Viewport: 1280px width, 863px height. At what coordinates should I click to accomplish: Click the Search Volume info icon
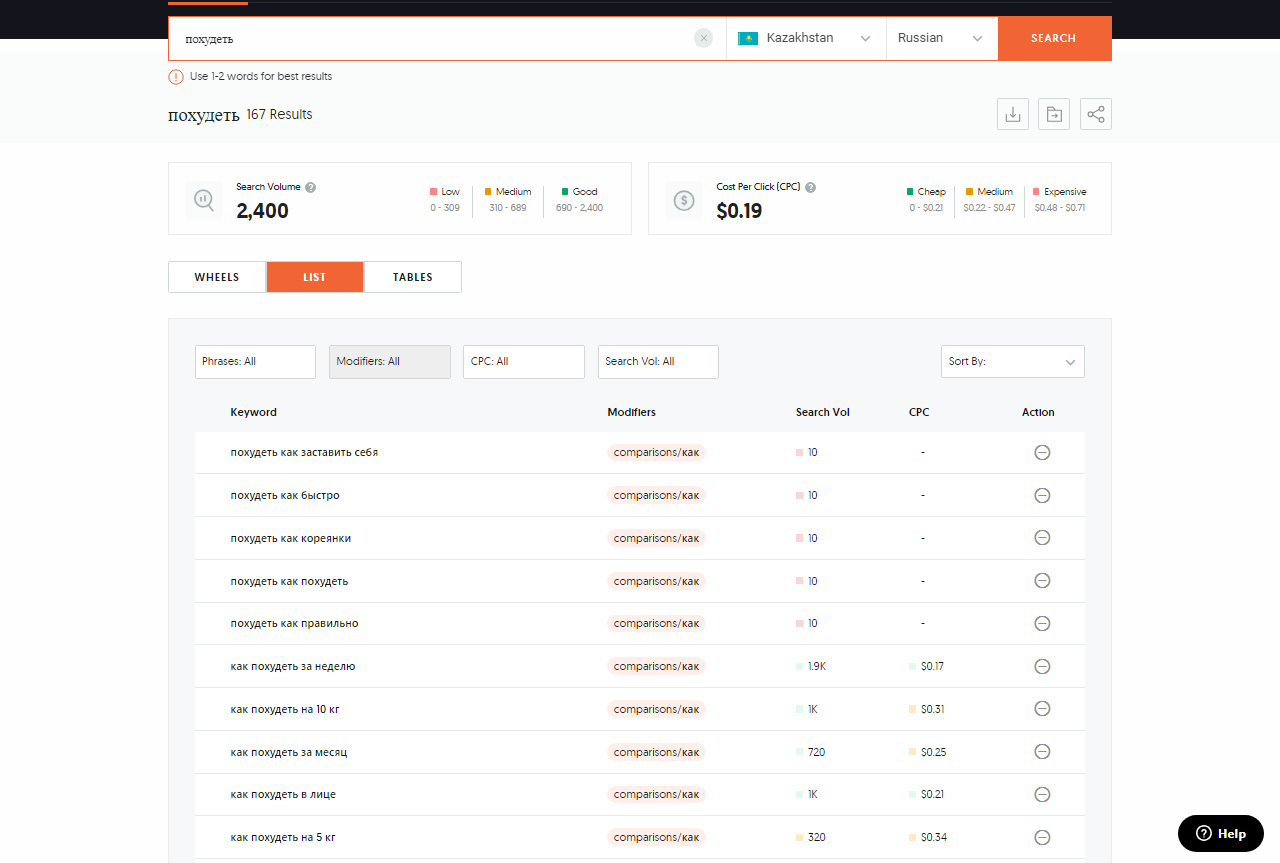311,187
